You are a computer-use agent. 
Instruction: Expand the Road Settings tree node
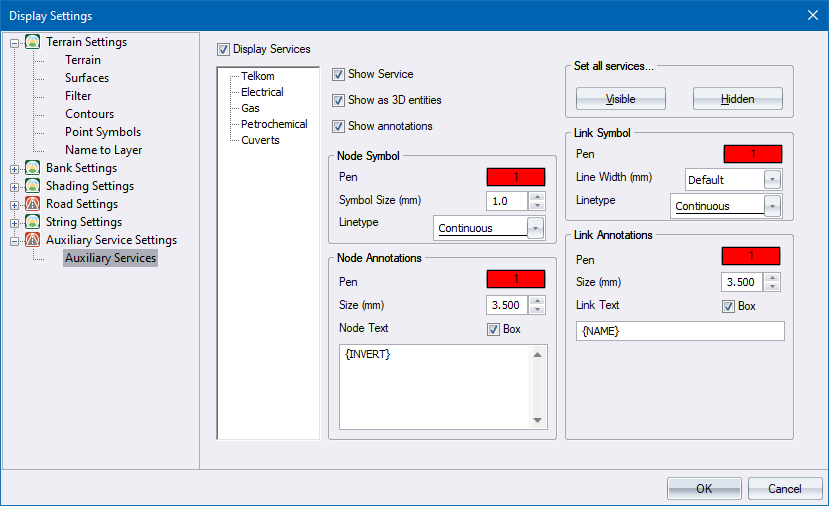[x=15, y=204]
